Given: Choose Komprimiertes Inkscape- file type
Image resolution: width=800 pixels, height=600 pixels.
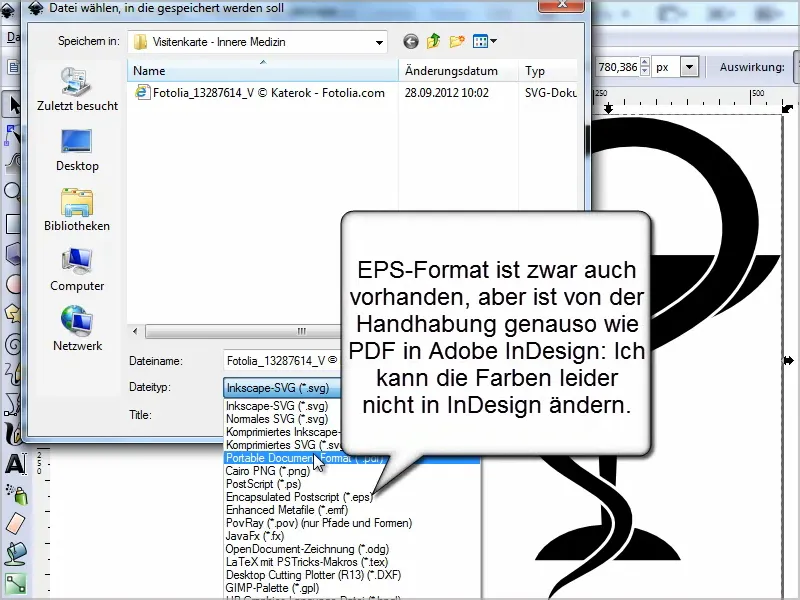Looking at the screenshot, I should point(283,432).
